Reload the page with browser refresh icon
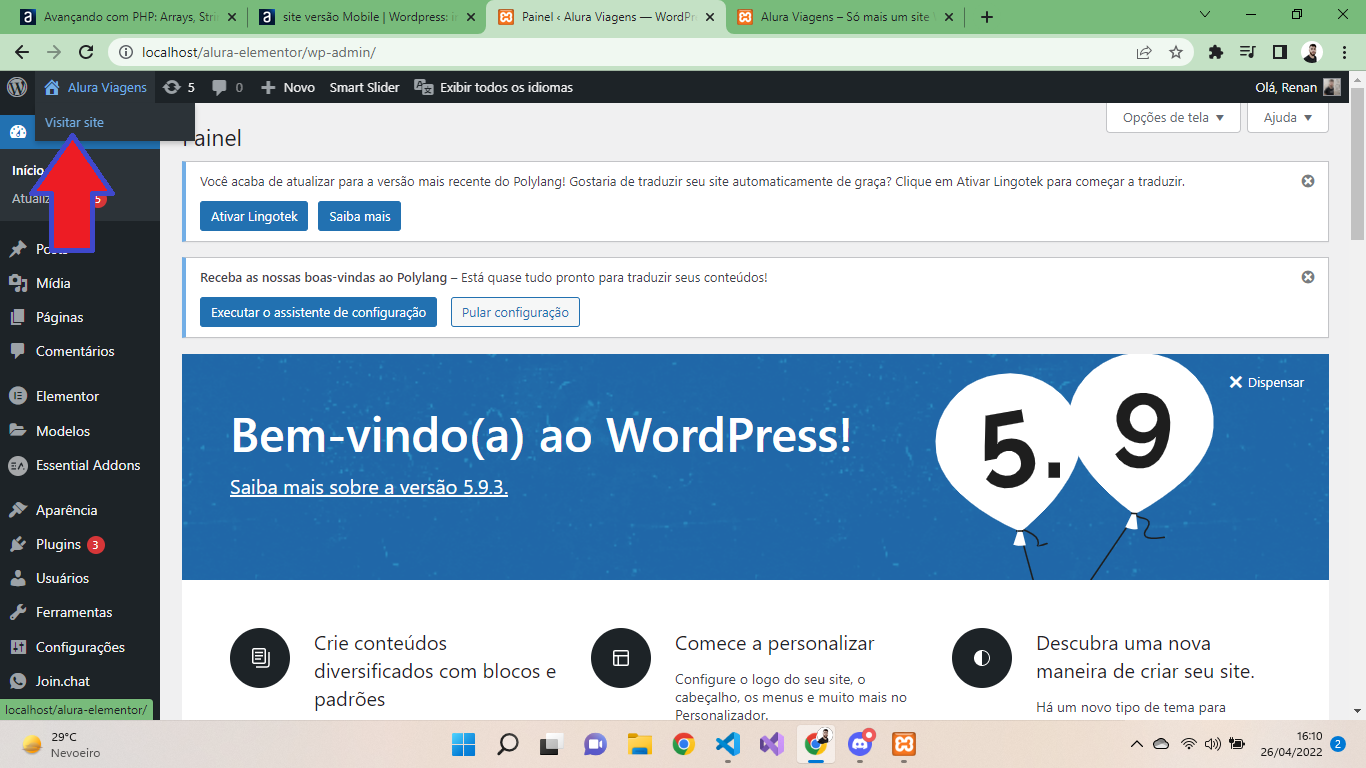 (86, 52)
